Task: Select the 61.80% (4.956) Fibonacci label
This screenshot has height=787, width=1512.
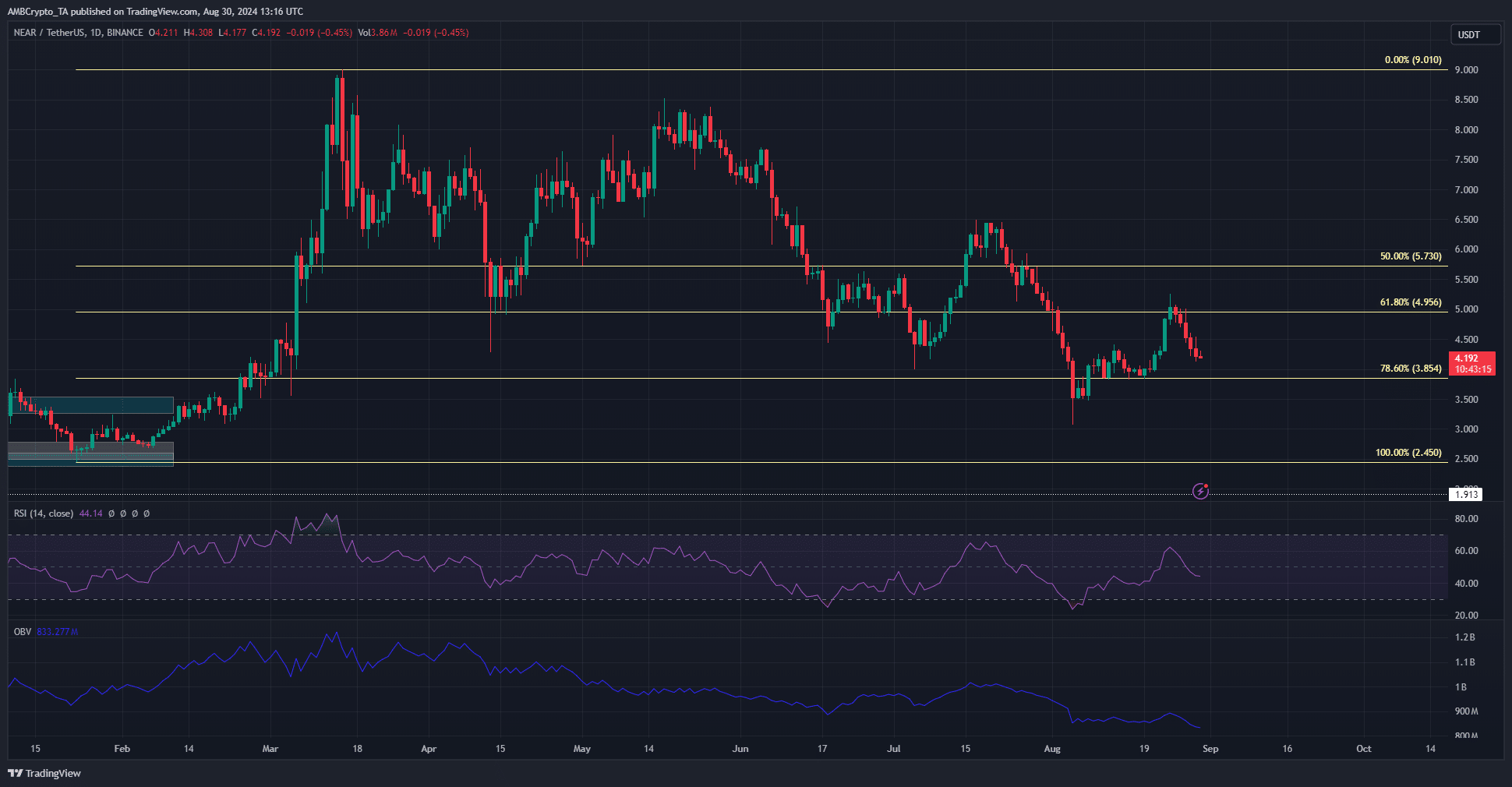Action: point(1411,302)
